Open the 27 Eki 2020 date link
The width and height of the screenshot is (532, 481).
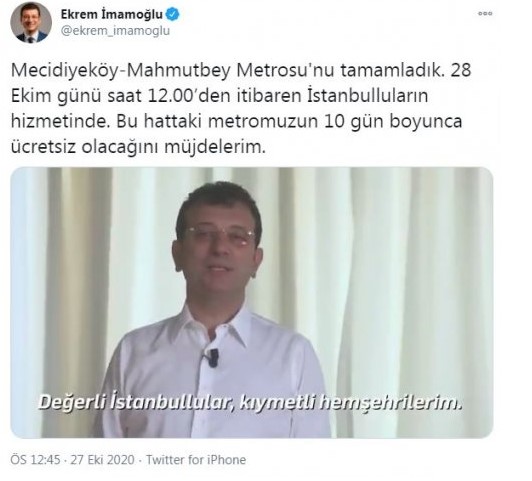point(102,460)
